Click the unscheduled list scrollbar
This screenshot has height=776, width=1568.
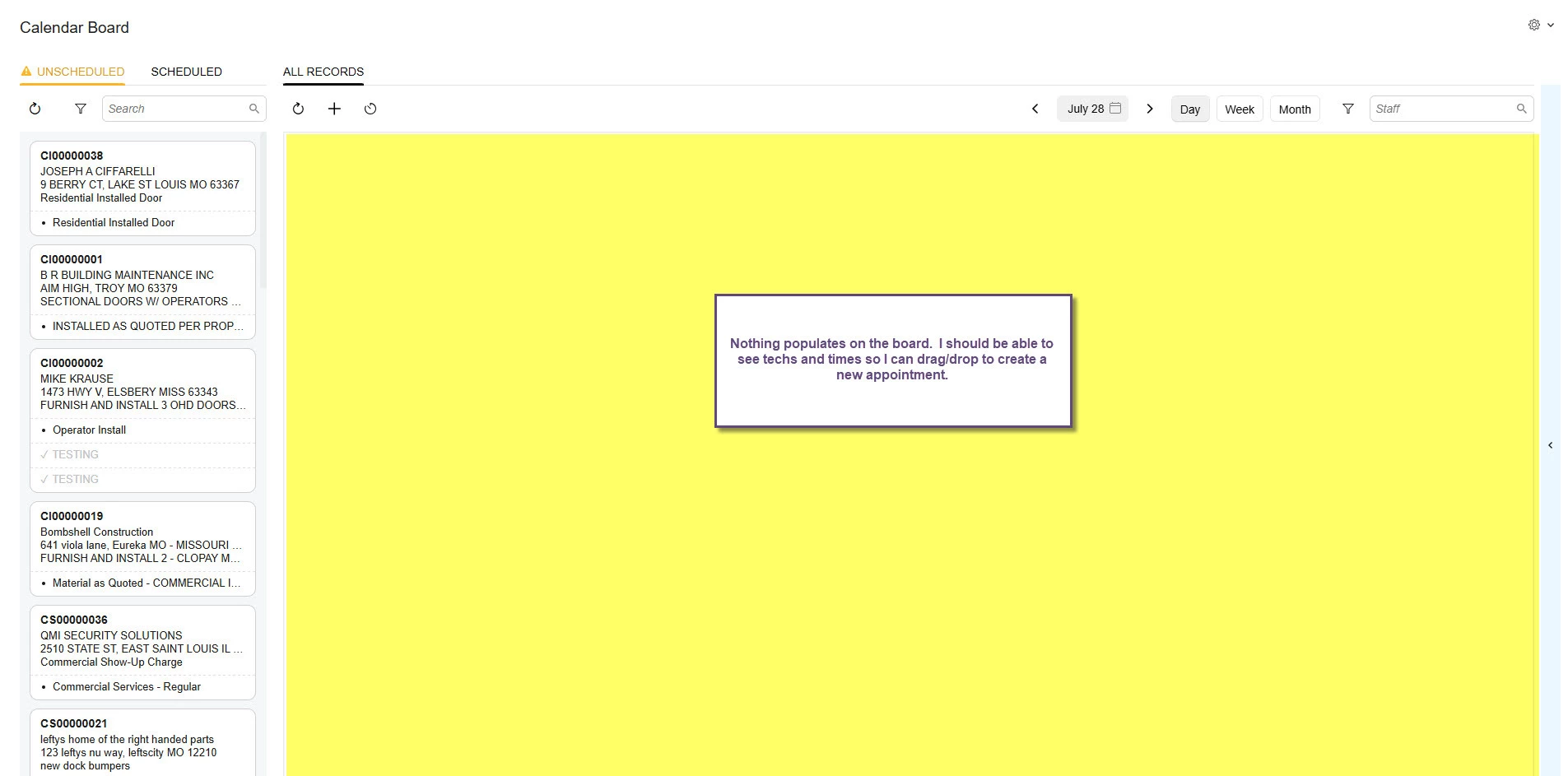click(x=263, y=210)
